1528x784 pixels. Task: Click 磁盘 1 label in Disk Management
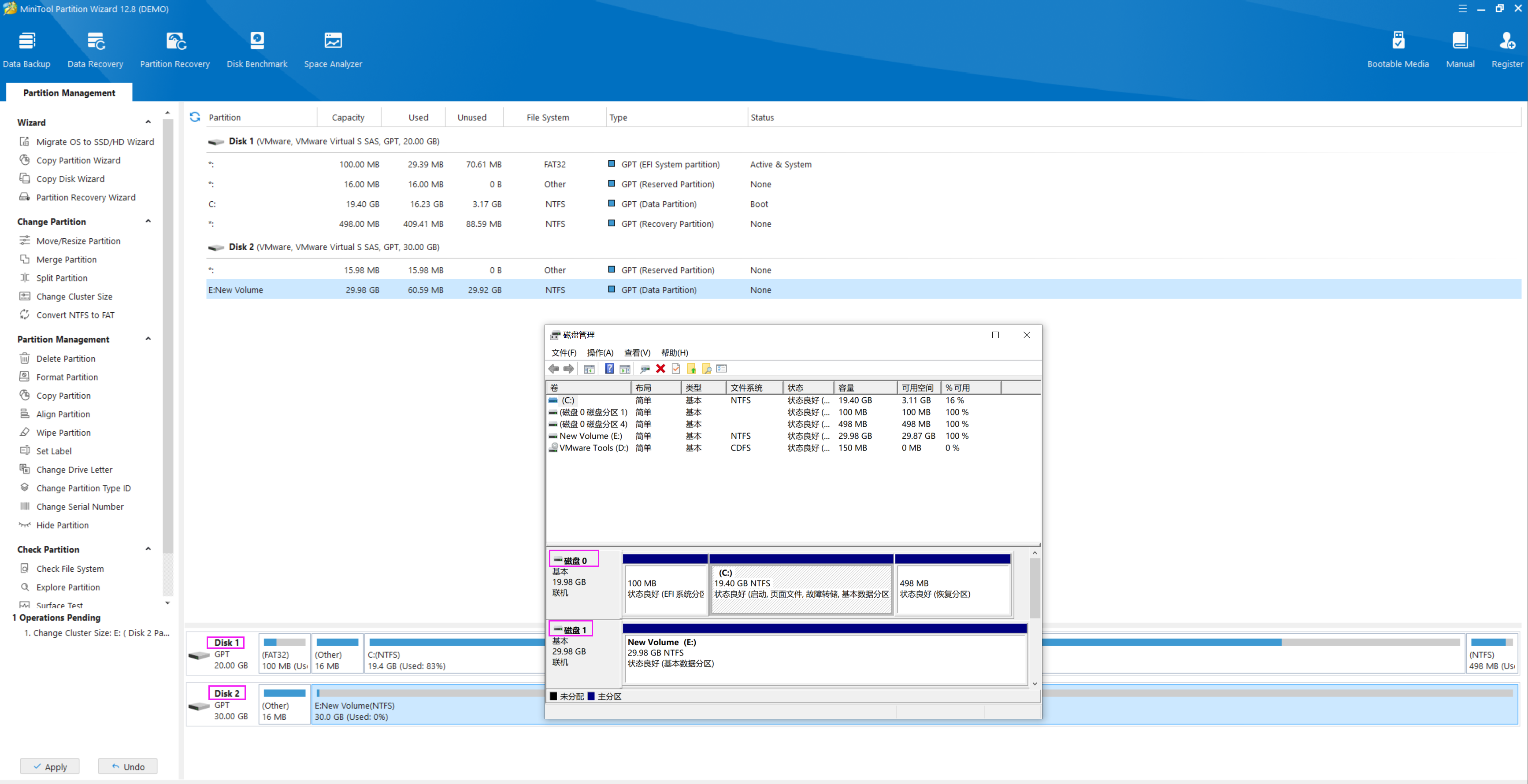[x=574, y=630]
